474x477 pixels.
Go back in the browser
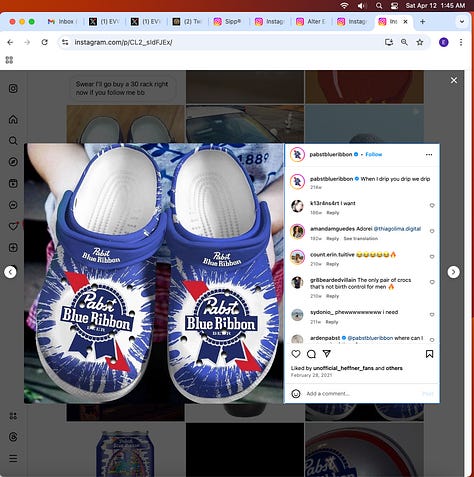[x=10, y=42]
